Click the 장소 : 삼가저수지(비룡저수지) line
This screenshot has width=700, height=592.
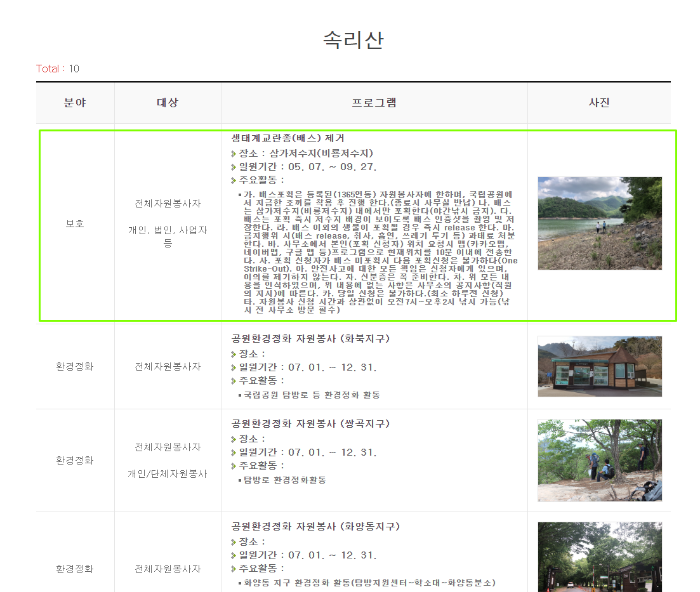[302, 153]
